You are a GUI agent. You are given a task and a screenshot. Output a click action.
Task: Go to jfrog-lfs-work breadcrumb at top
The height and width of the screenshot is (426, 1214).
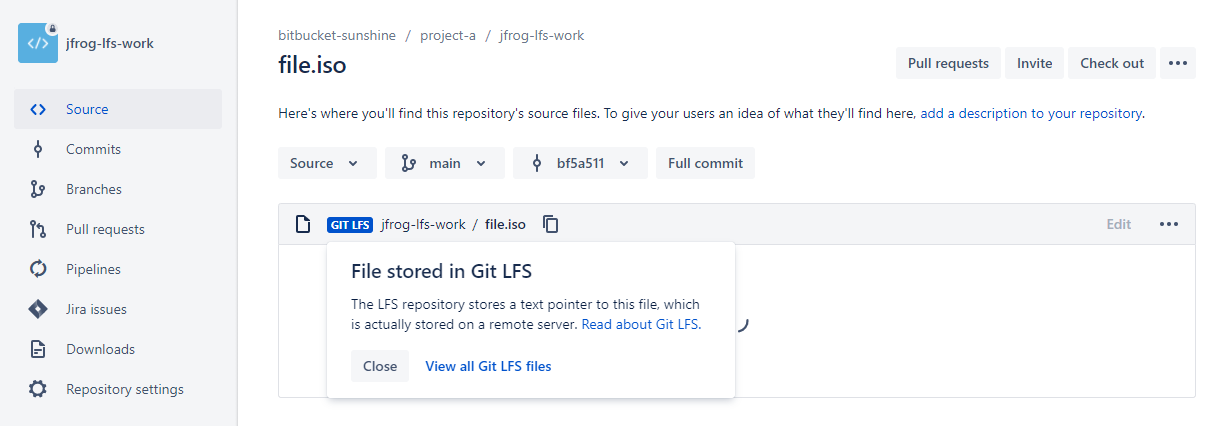click(x=542, y=35)
